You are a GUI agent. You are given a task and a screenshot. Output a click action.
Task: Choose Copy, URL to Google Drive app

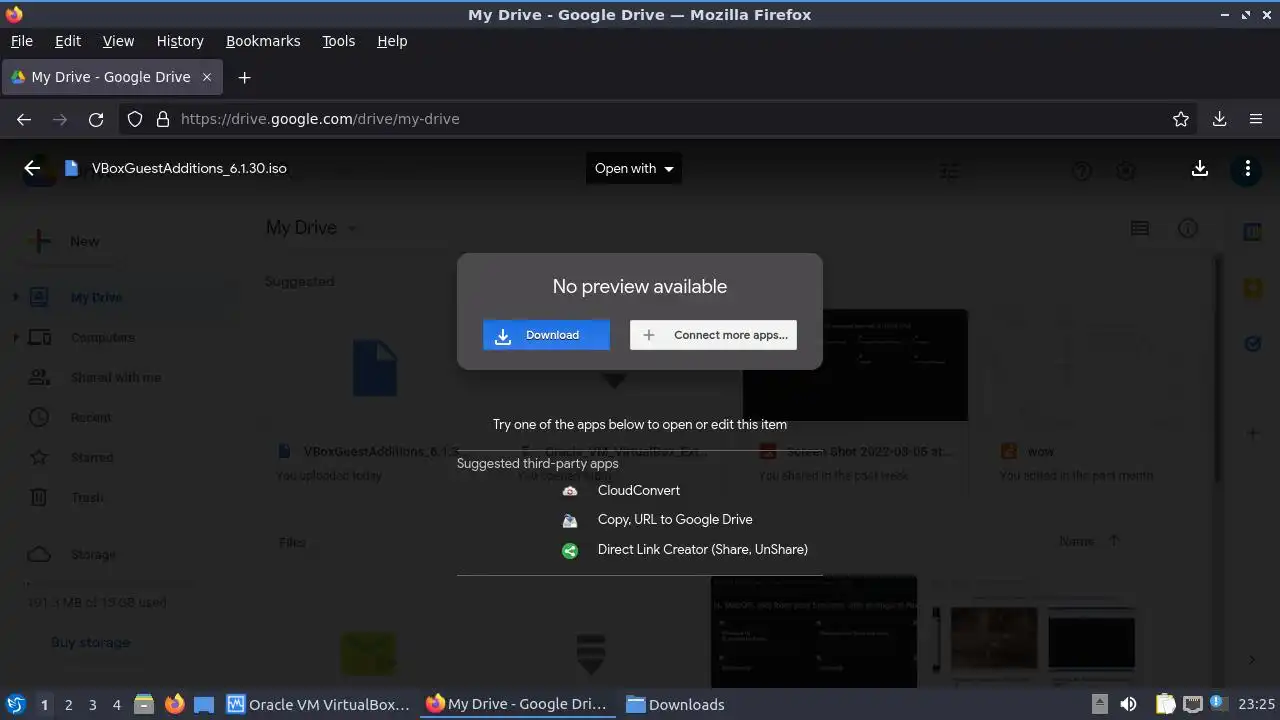(x=675, y=519)
